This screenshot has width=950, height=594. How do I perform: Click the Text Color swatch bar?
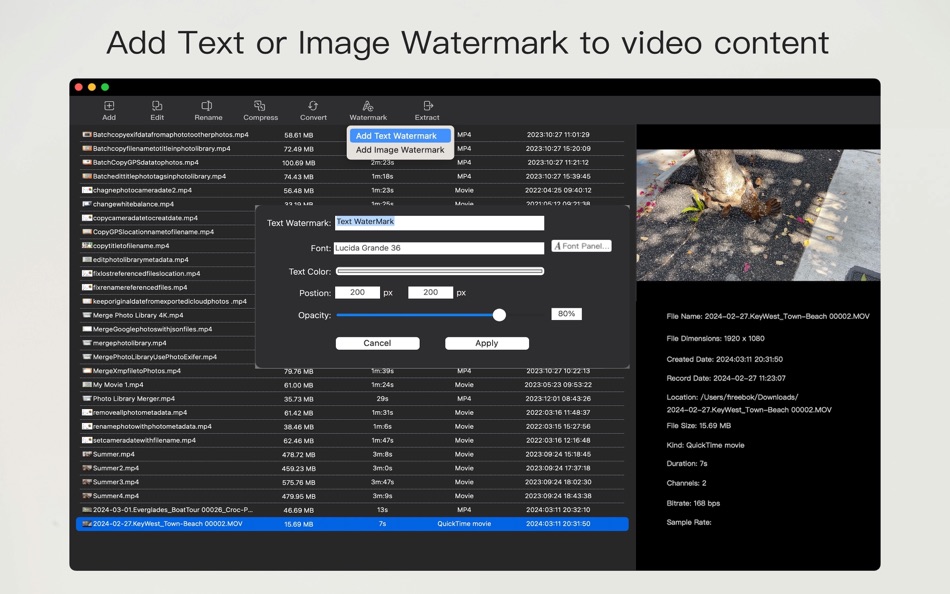coord(440,270)
